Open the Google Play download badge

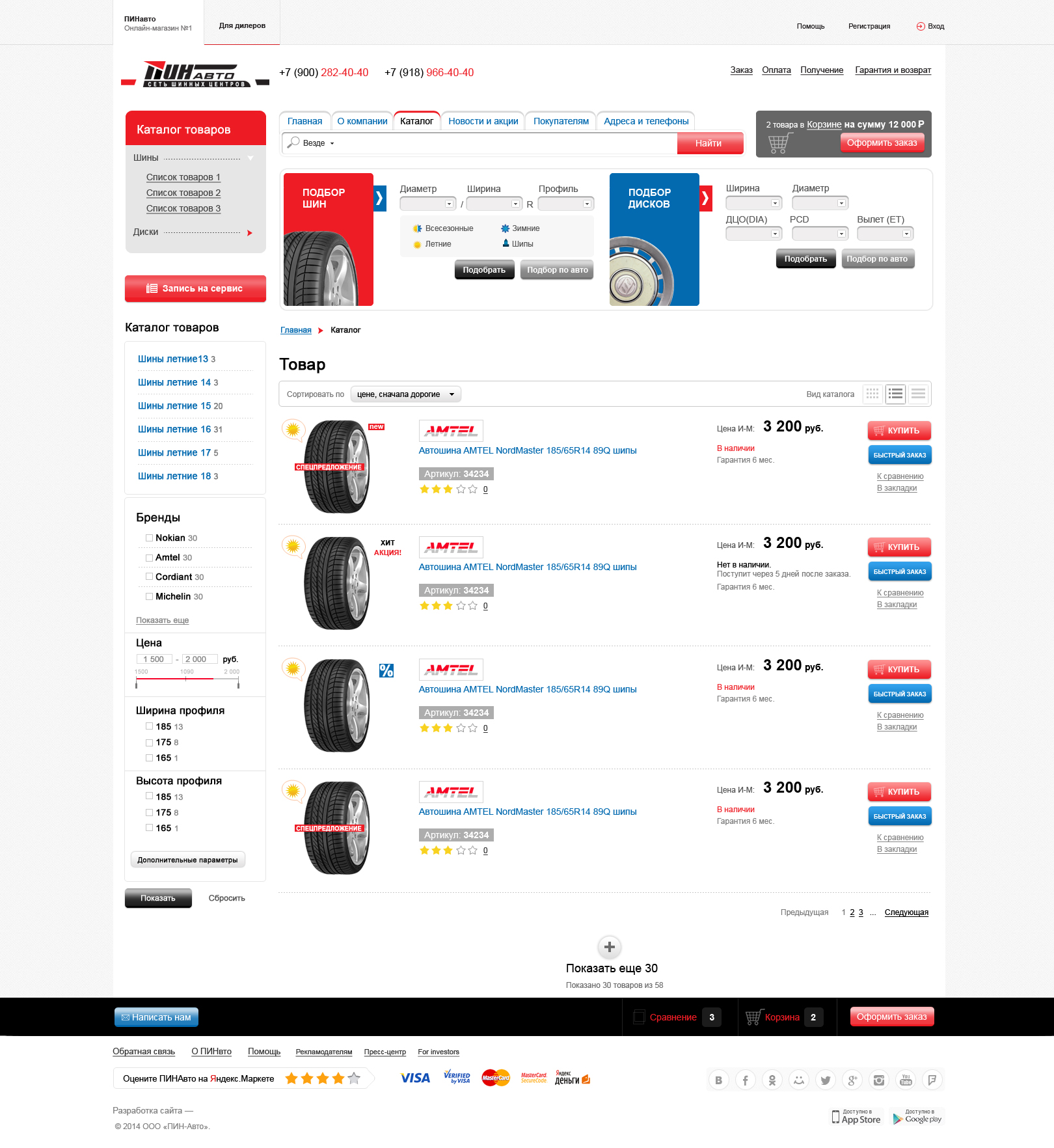pyautogui.click(x=917, y=1117)
